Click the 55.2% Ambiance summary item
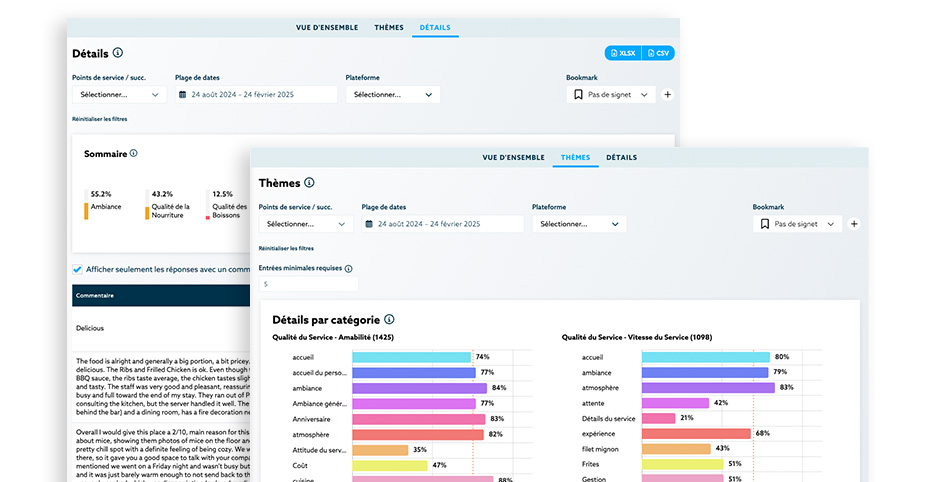Viewport: 930px width, 482px height. (x=103, y=205)
